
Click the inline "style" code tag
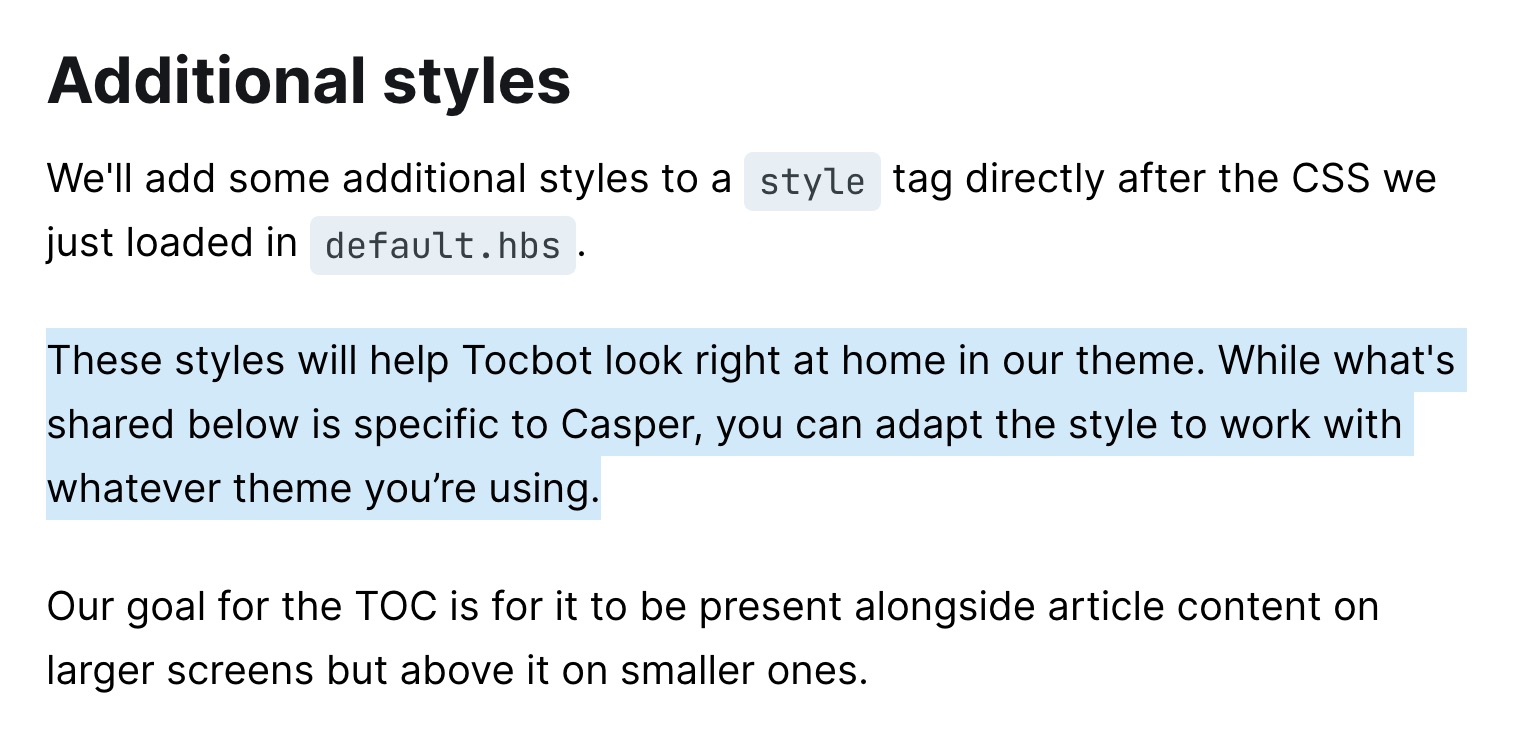tap(811, 182)
